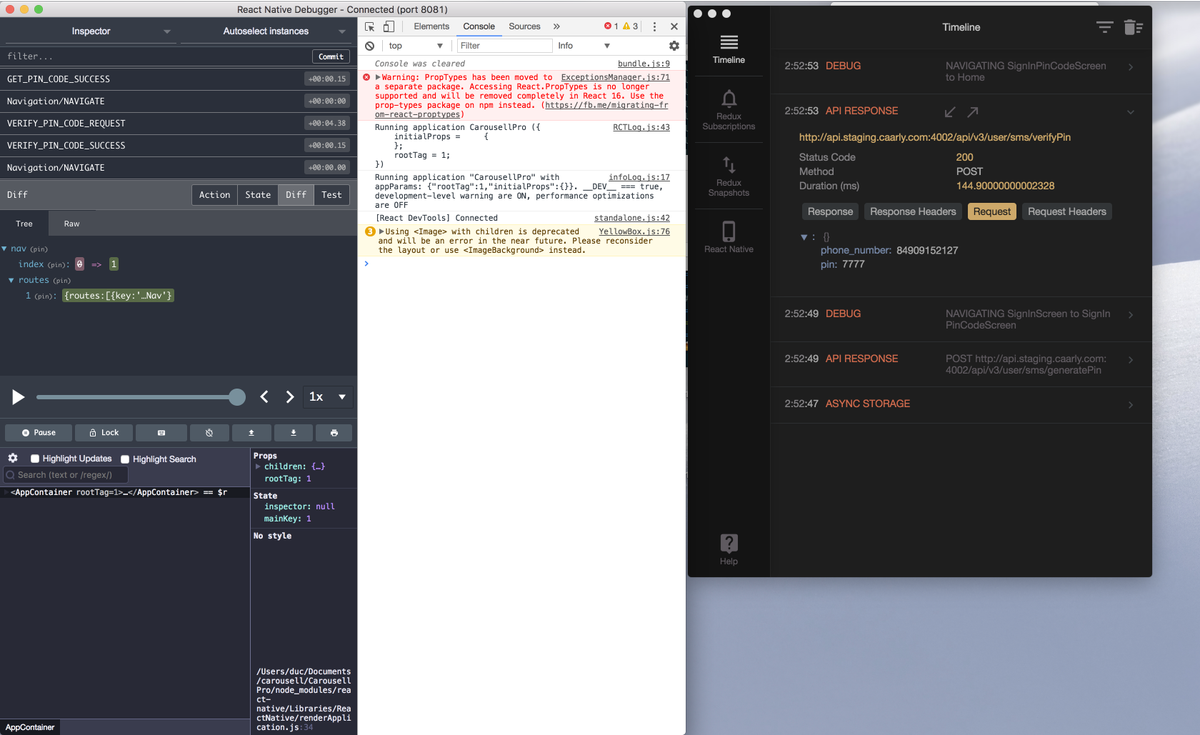Play the Redux action replay
The width and height of the screenshot is (1200, 735).
click(18, 397)
